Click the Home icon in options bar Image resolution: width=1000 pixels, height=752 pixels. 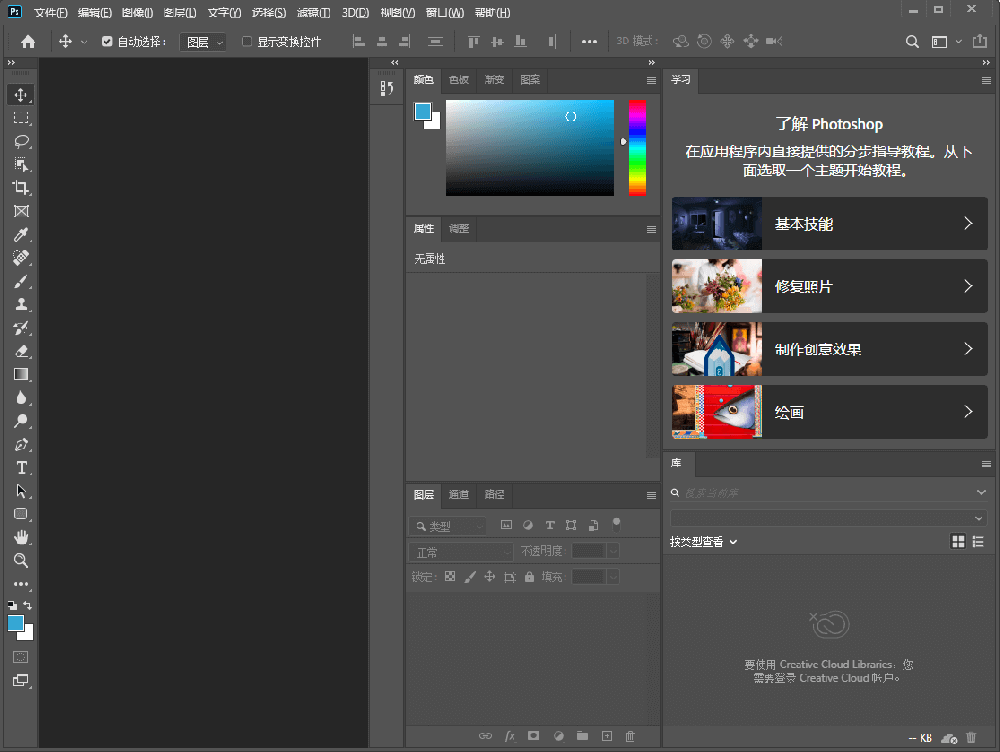pyautogui.click(x=28, y=41)
